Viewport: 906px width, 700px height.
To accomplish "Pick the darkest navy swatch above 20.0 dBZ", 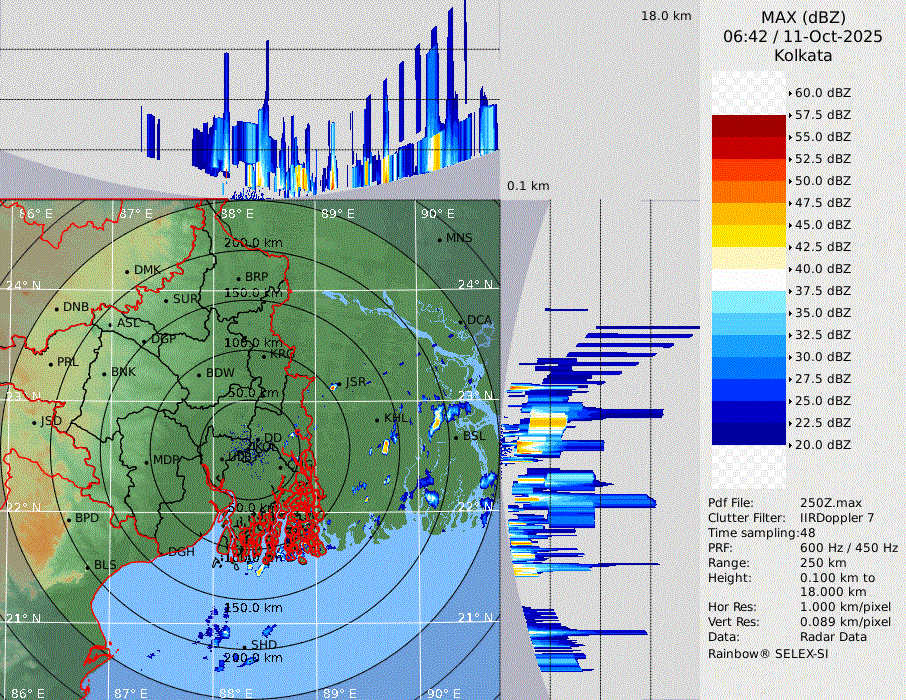I will tap(748, 433).
